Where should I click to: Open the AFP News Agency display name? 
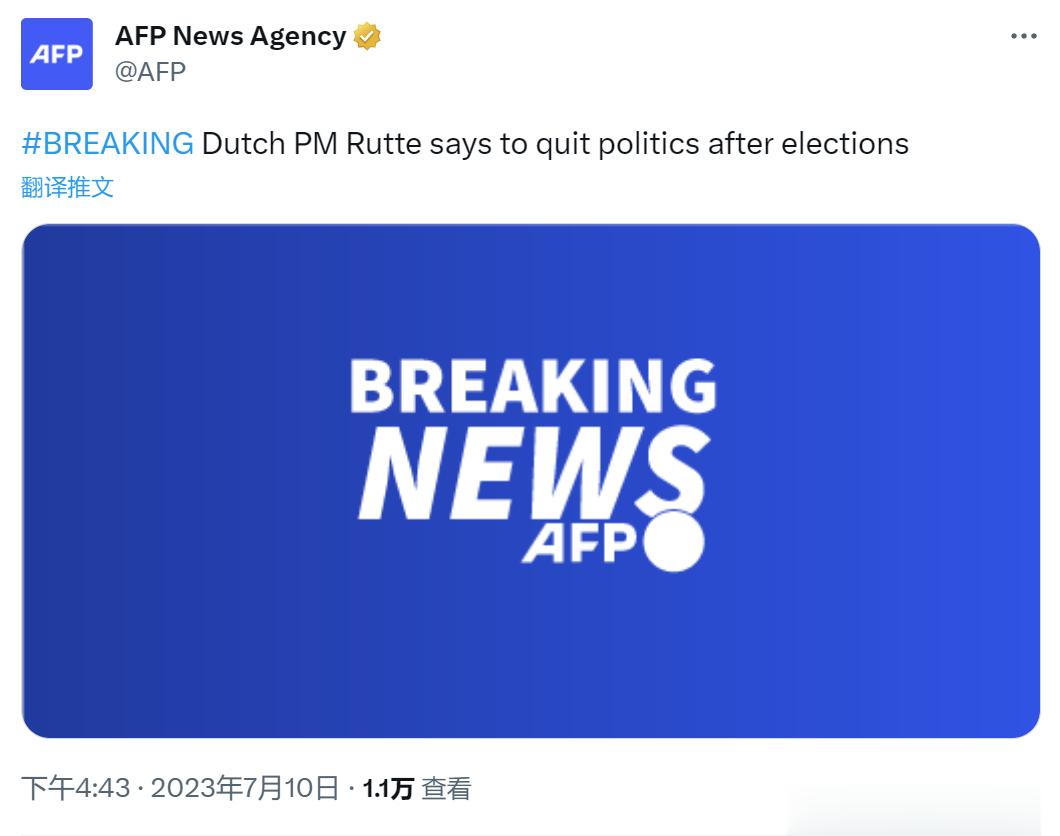click(230, 37)
